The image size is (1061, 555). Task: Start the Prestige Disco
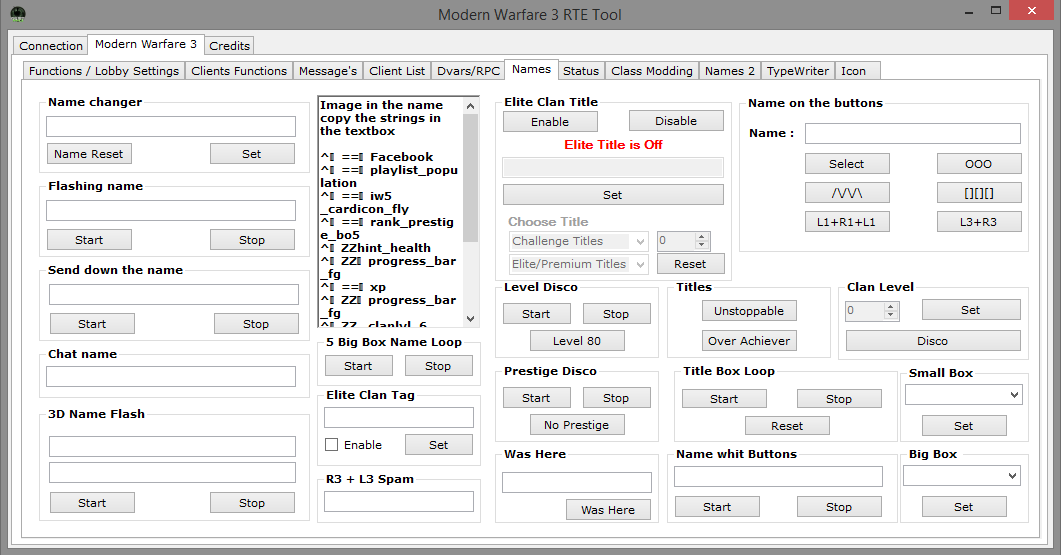pos(536,398)
